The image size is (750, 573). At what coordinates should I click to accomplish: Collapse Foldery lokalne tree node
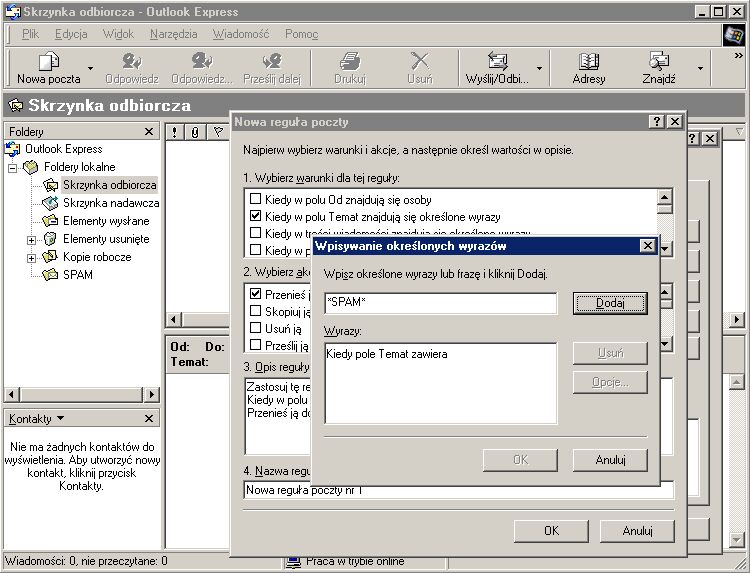[13, 168]
